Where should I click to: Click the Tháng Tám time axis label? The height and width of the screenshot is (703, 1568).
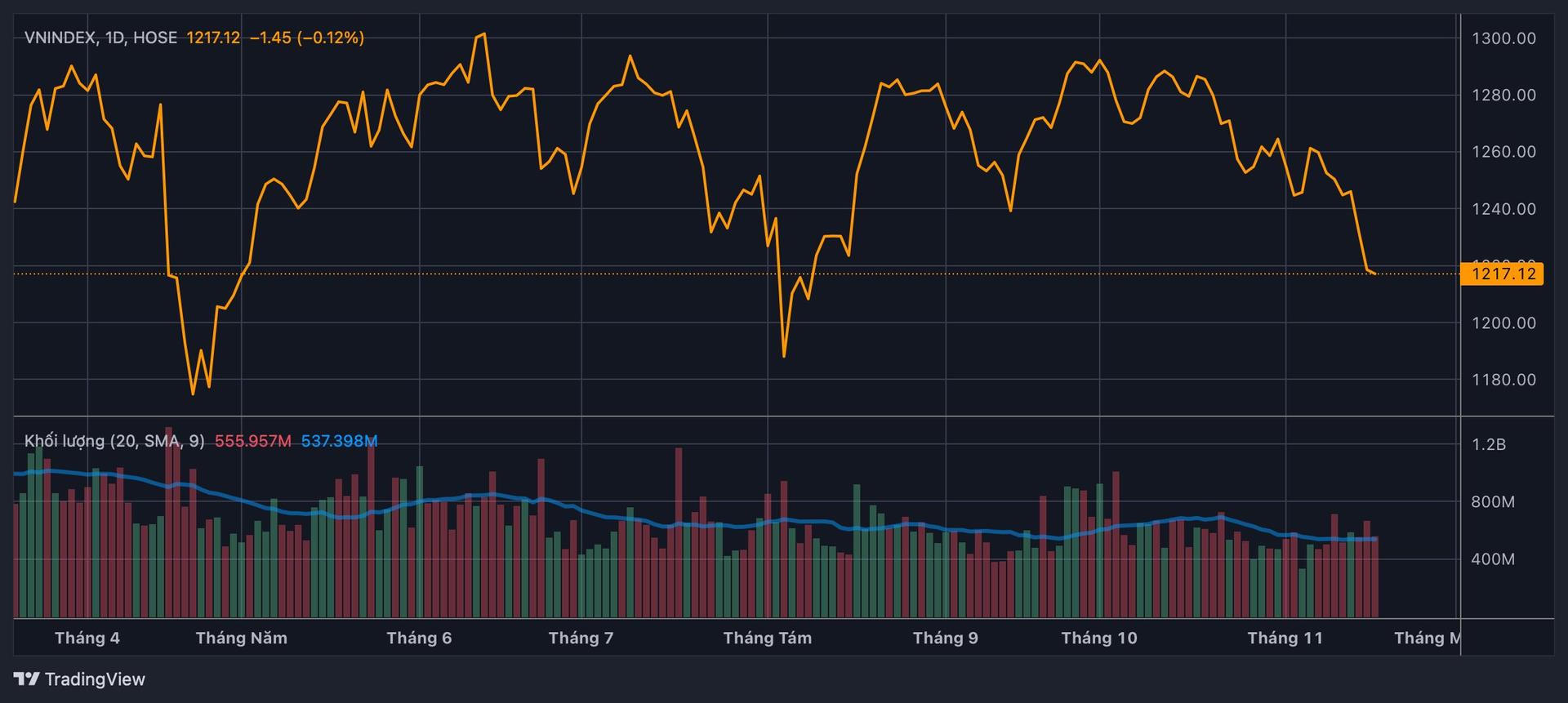767,638
